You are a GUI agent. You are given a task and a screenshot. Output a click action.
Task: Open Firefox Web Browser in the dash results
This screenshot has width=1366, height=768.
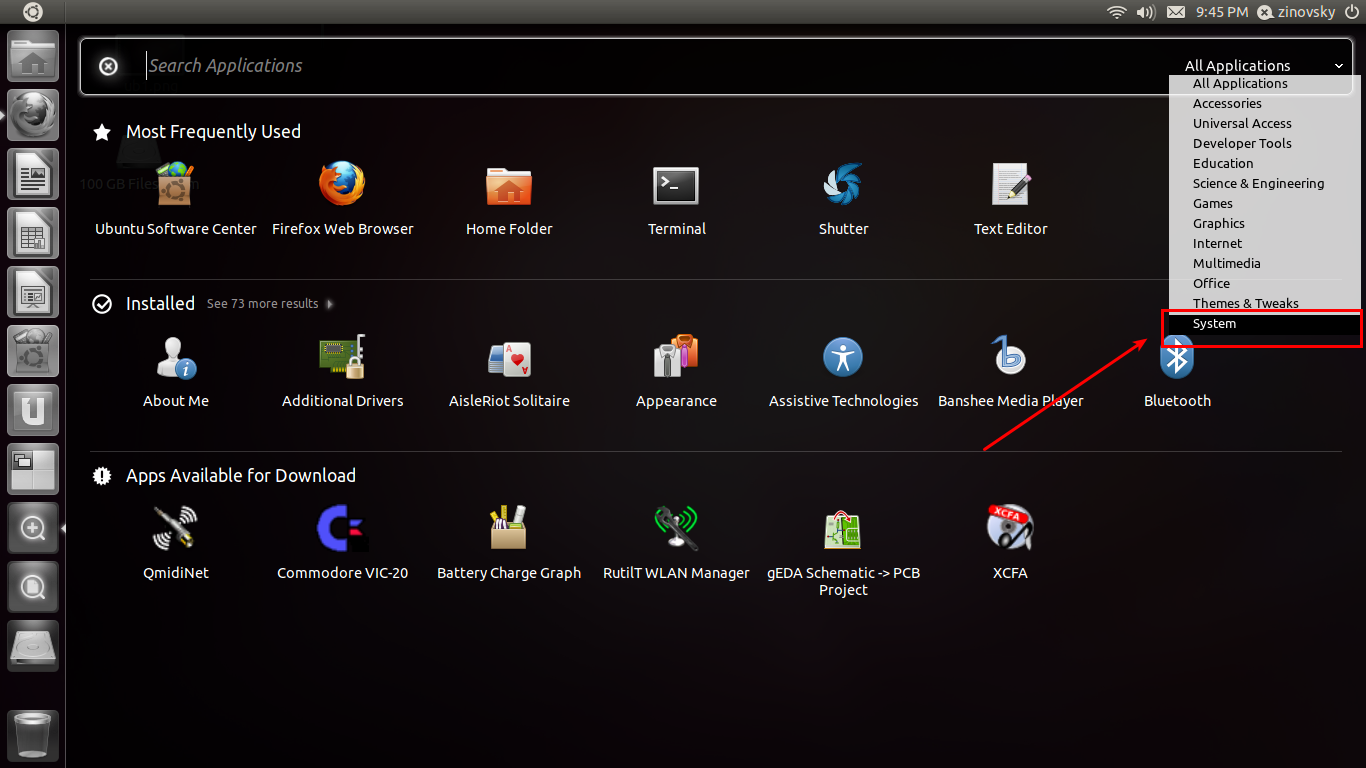[342, 200]
